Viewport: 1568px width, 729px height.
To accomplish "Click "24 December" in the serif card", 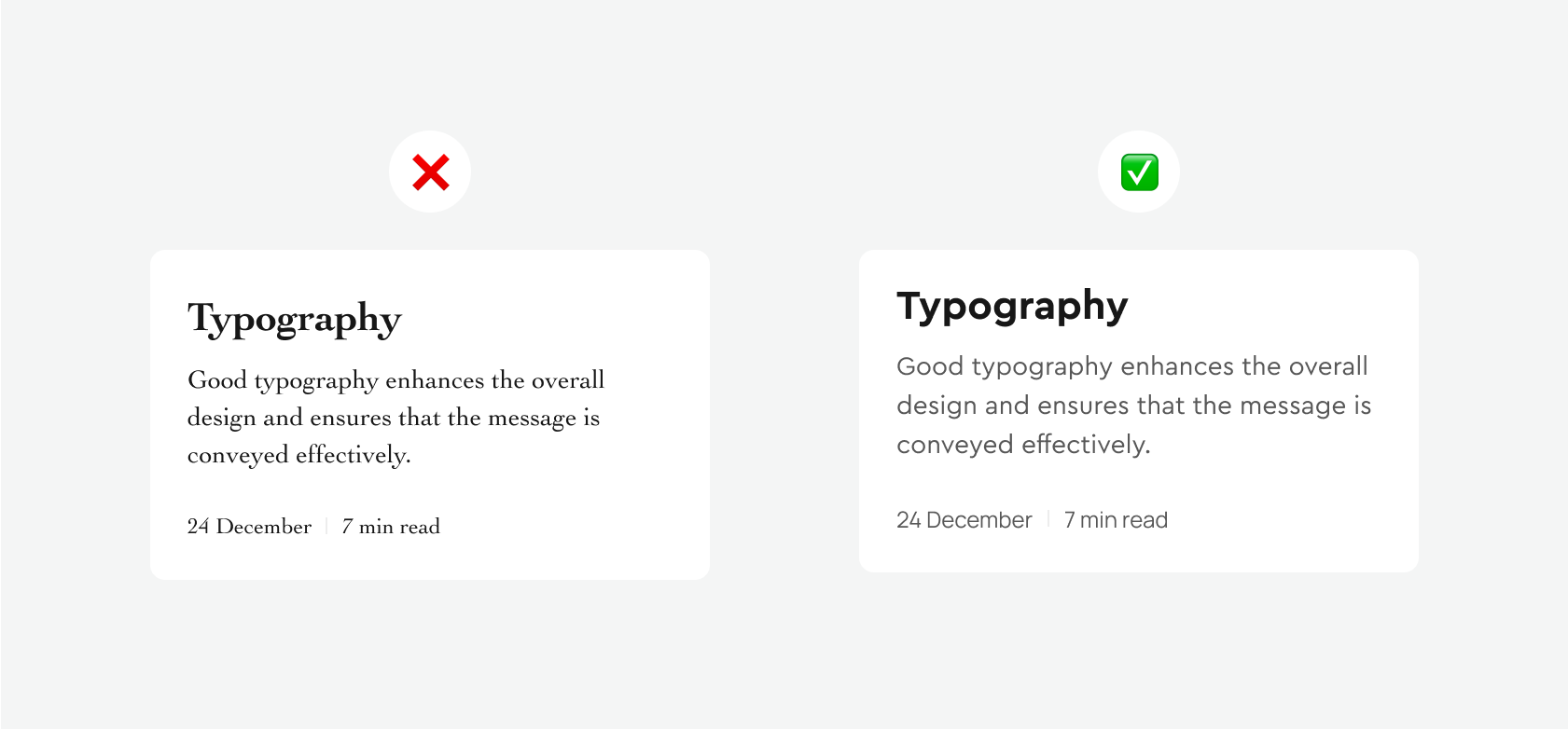I will (x=249, y=527).
